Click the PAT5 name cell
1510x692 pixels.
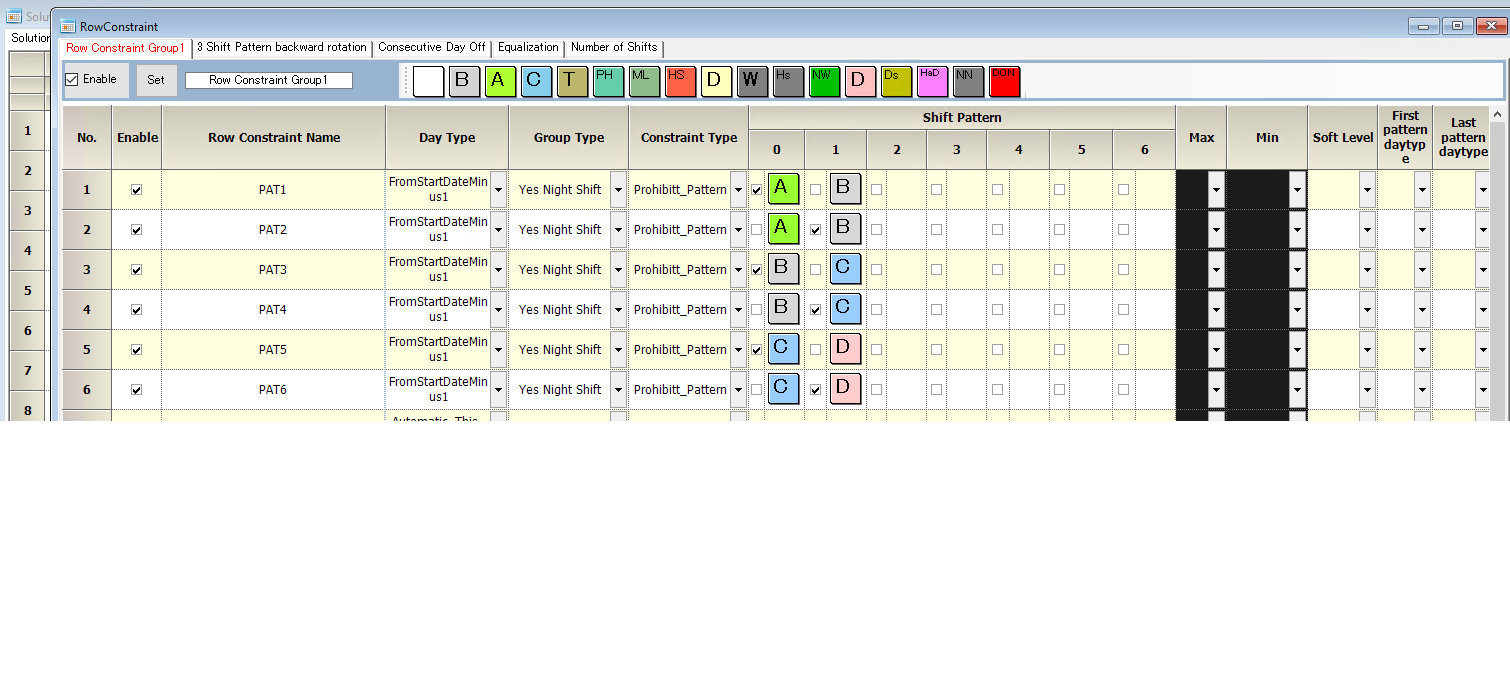pos(273,349)
